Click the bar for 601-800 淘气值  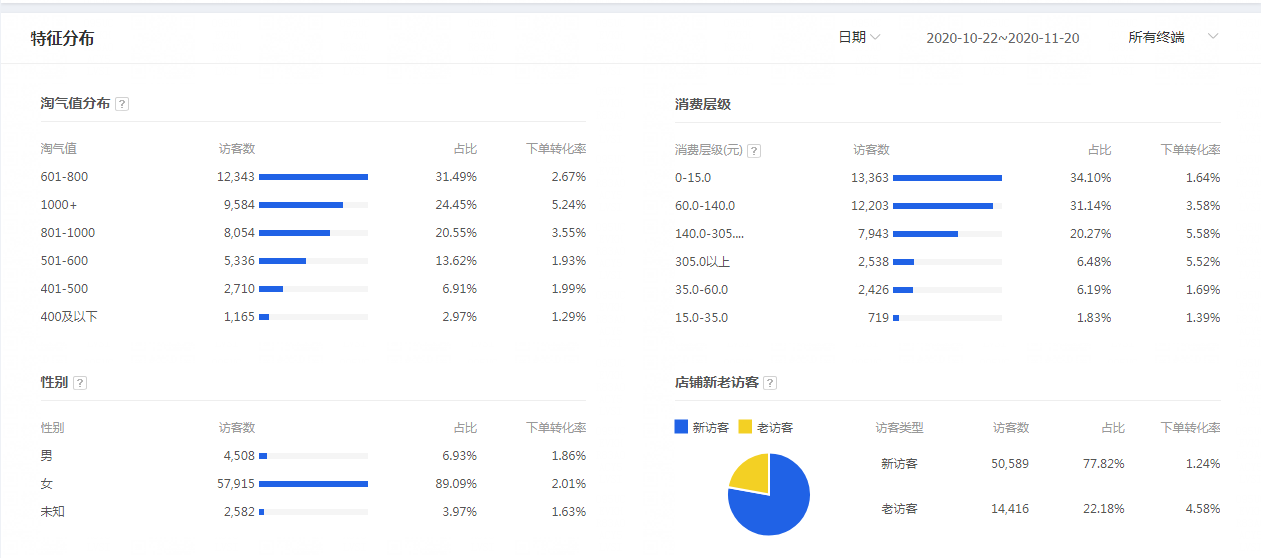[x=313, y=177]
